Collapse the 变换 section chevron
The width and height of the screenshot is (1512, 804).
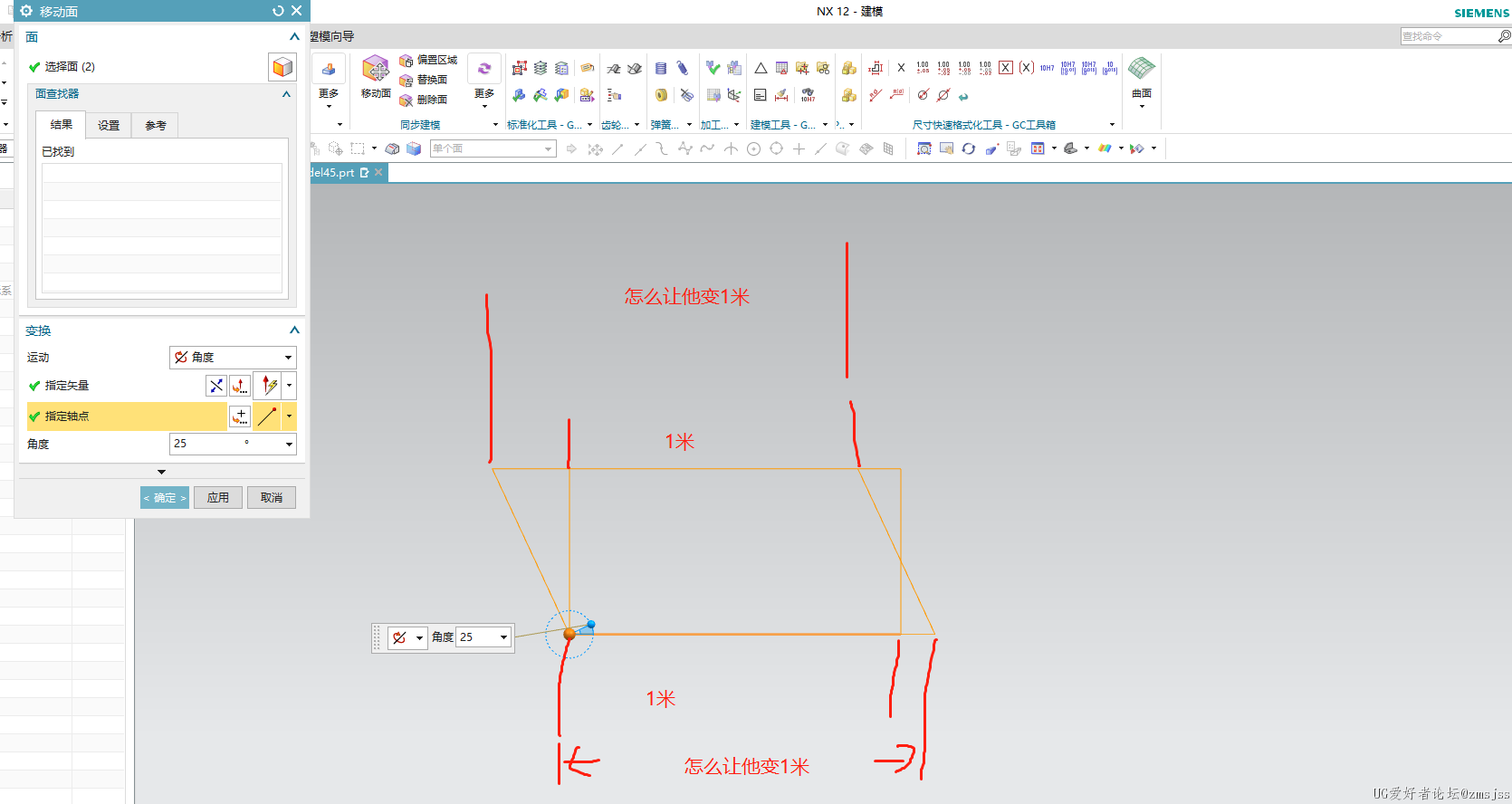click(294, 330)
